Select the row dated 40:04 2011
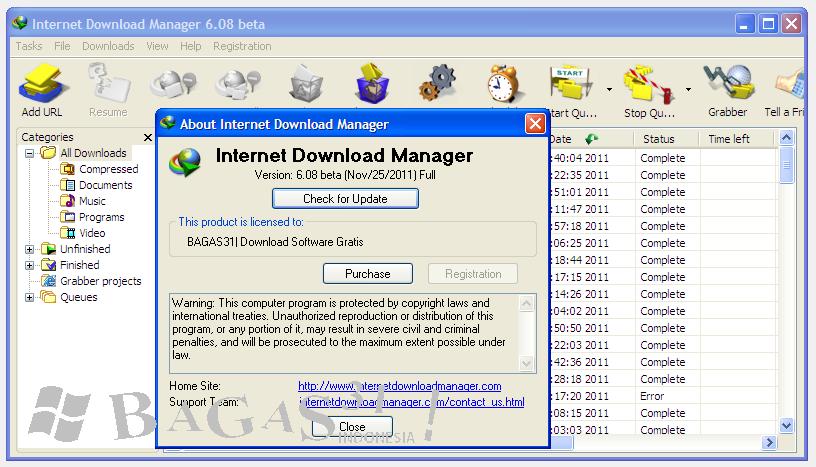816x467 pixels. pyautogui.click(x=664, y=158)
